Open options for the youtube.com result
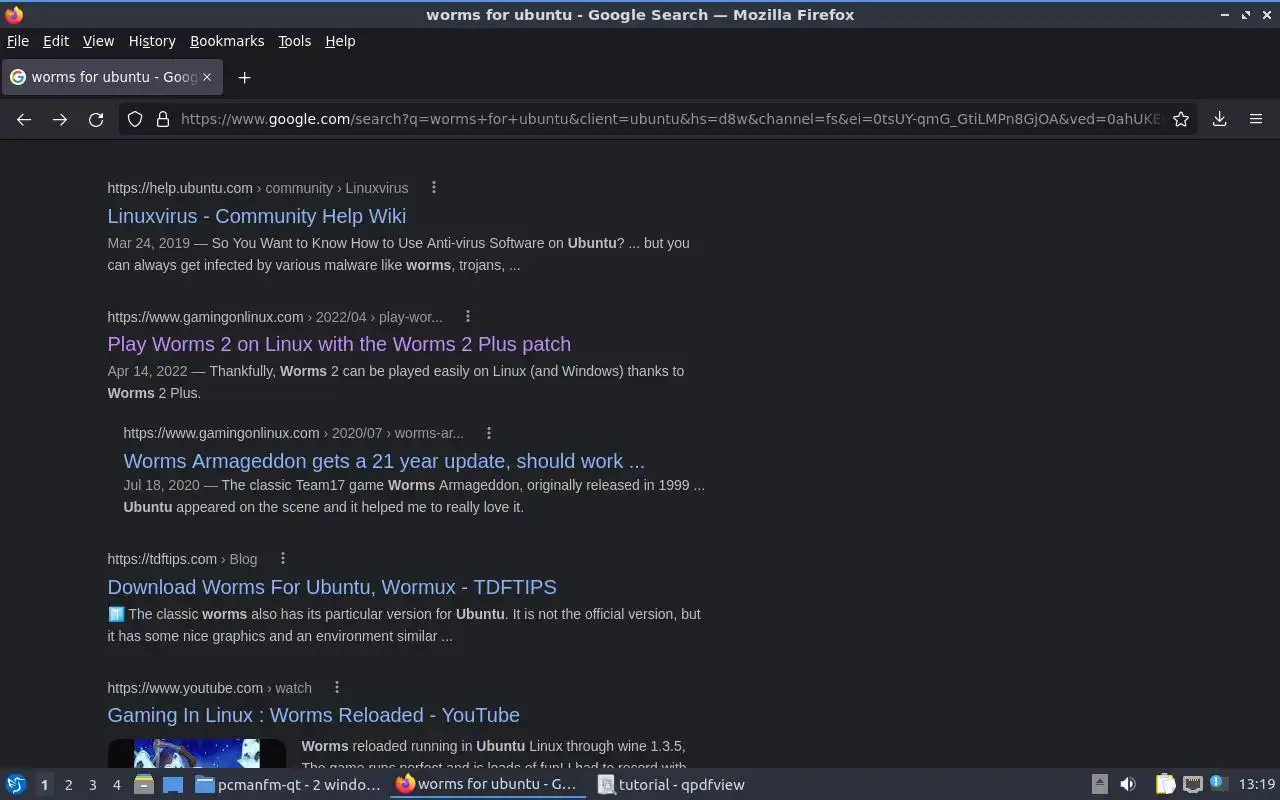 coord(336,688)
